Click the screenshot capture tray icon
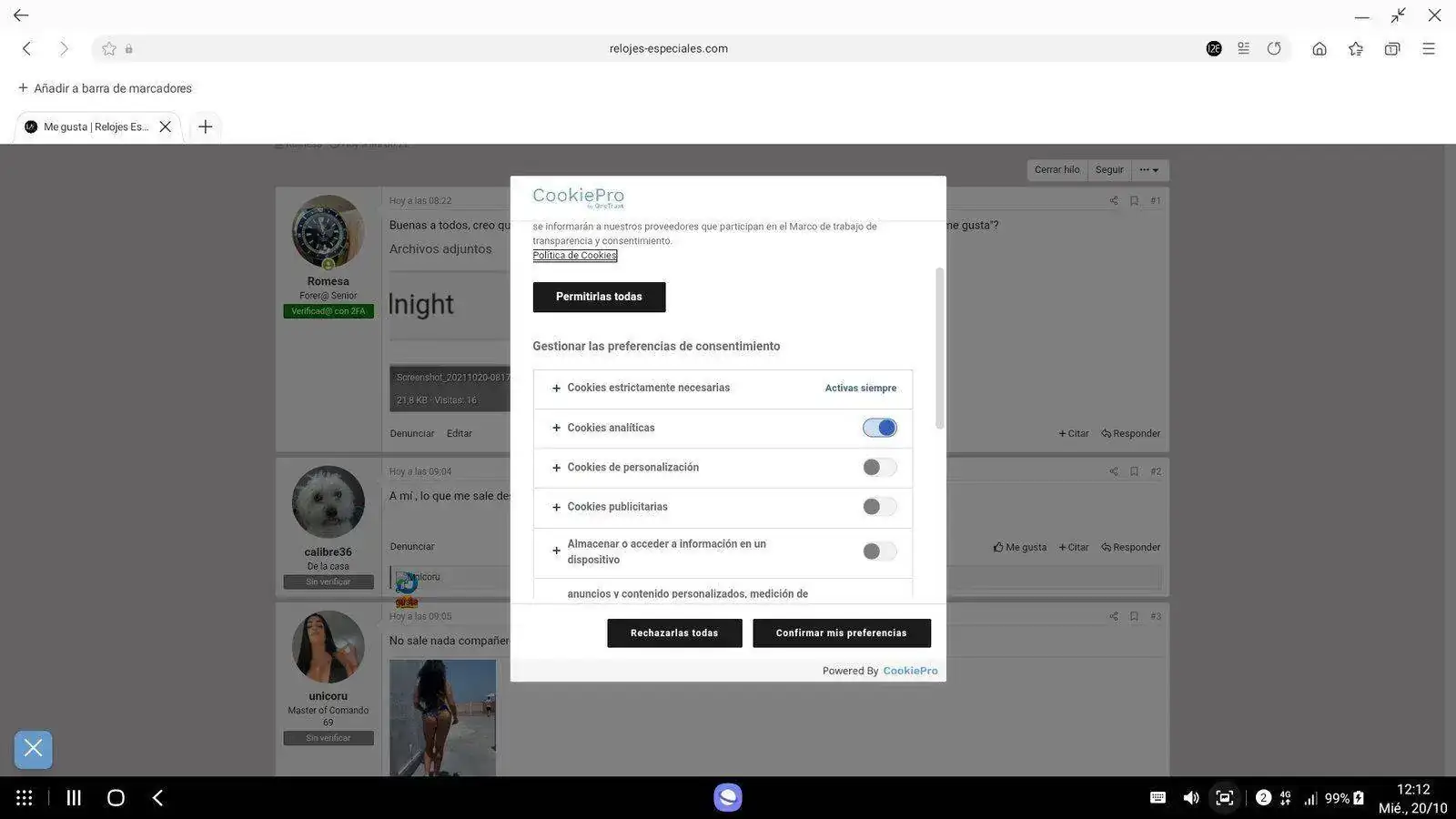Image resolution: width=1456 pixels, height=819 pixels. point(1225,798)
